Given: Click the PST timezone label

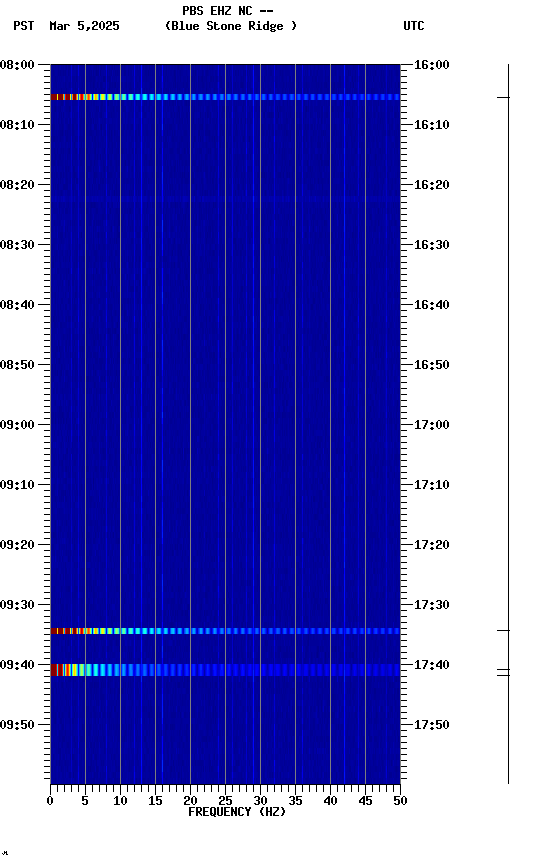Looking at the screenshot, I should [24, 26].
